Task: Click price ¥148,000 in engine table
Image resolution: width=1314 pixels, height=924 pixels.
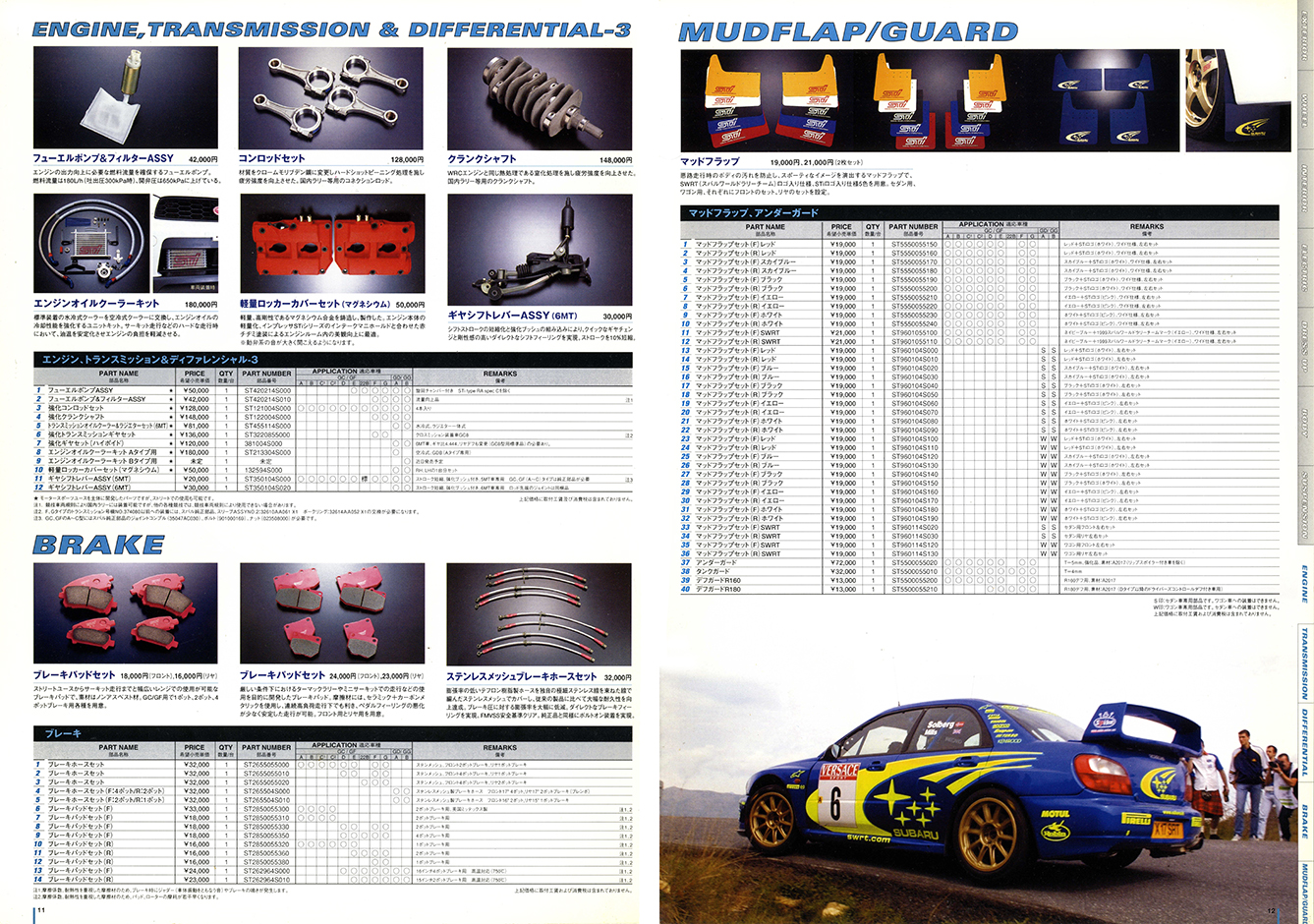Action: (x=196, y=417)
